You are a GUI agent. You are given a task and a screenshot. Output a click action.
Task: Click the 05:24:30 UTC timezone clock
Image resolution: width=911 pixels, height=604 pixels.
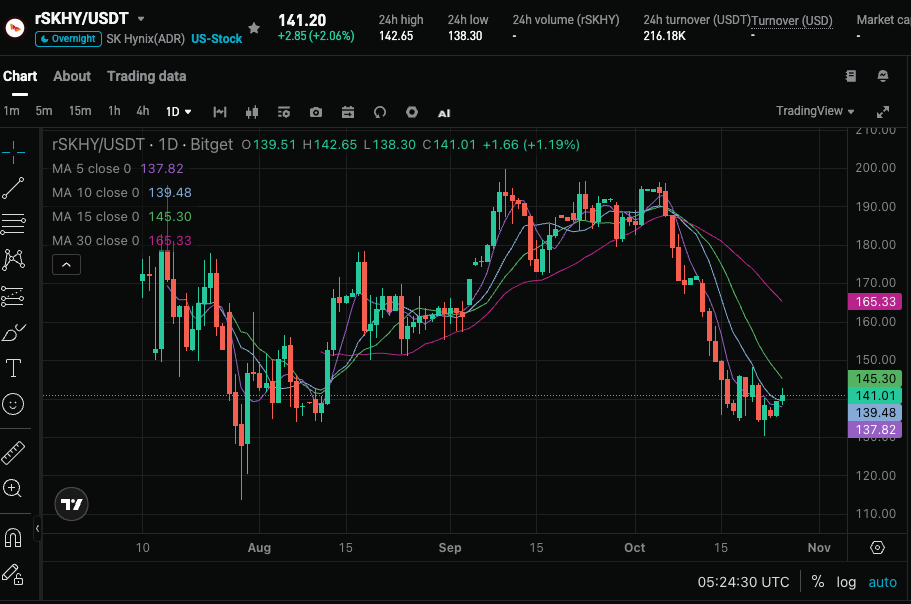(x=743, y=582)
